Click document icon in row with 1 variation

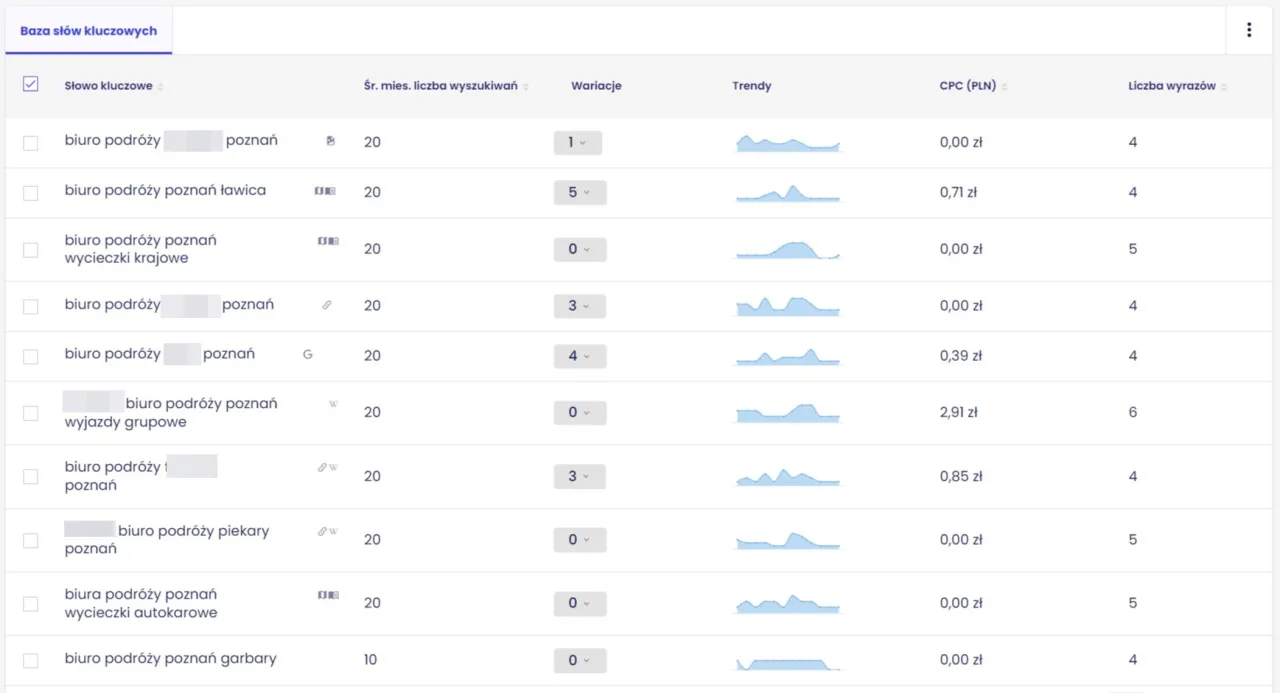coord(331,141)
